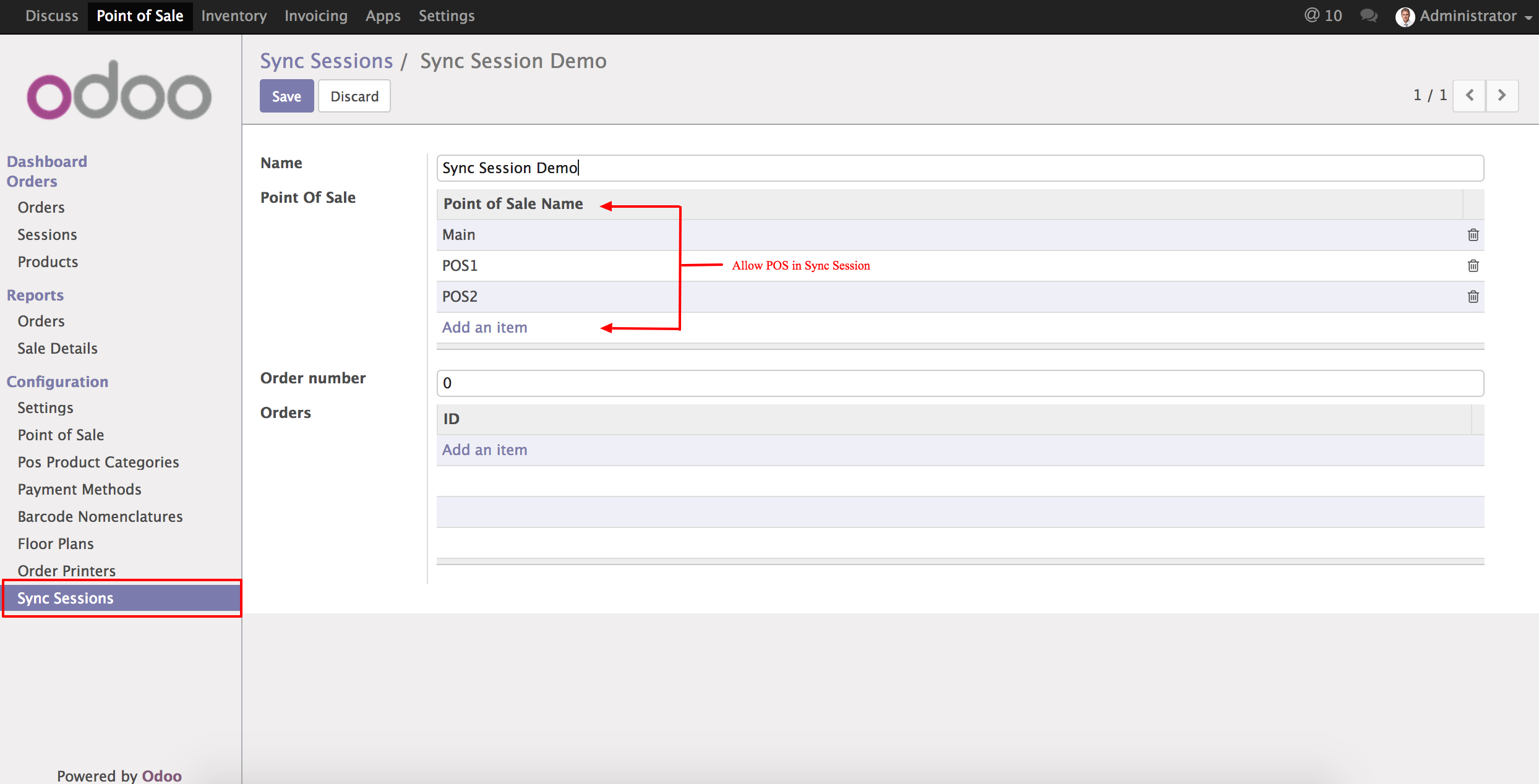The height and width of the screenshot is (784, 1539).
Task: Open the @ 10 mentions inbox
Action: pyautogui.click(x=1323, y=15)
